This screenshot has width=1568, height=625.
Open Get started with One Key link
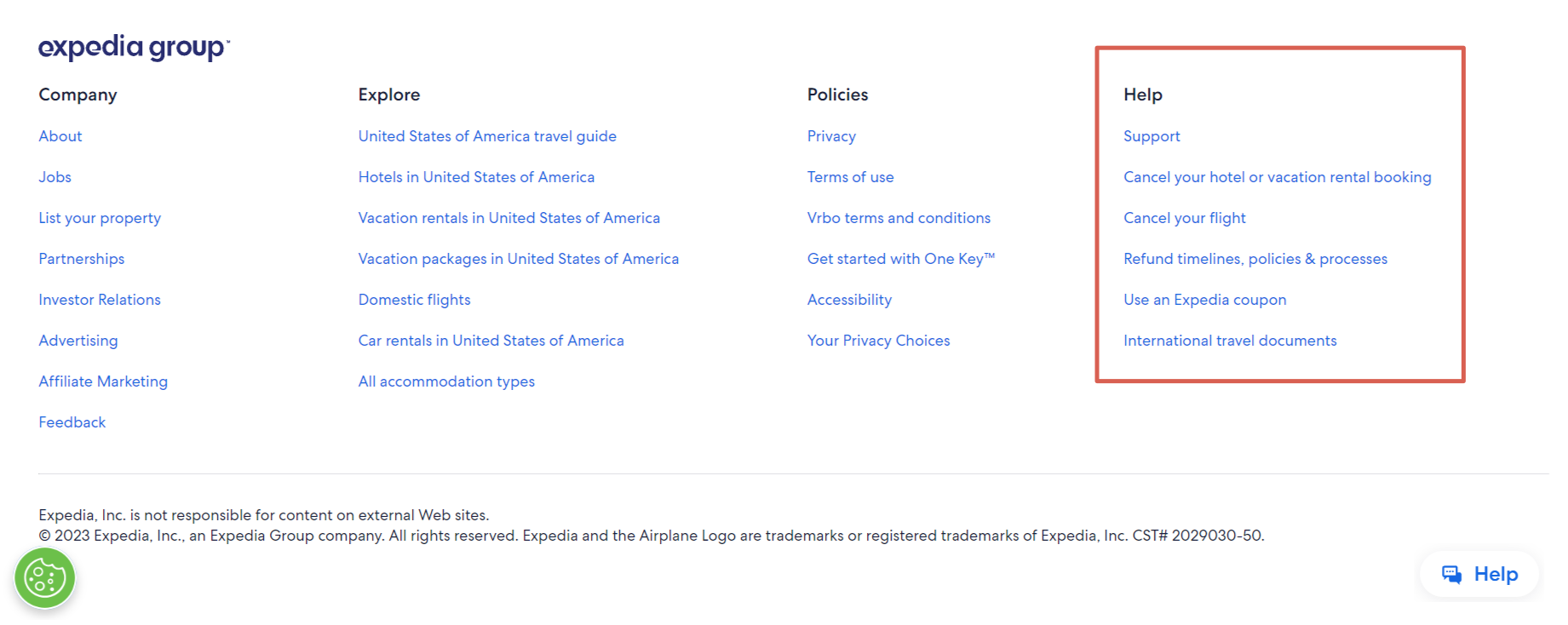[900, 259]
